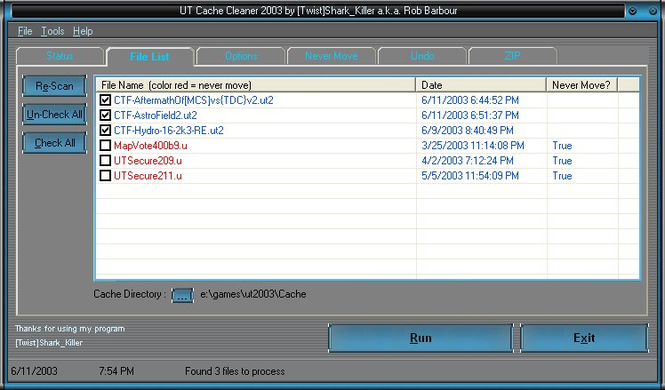This screenshot has height=390, width=665.
Task: Uncheck CTF-AstroField2.ut2 checkbox
Action: click(x=105, y=115)
